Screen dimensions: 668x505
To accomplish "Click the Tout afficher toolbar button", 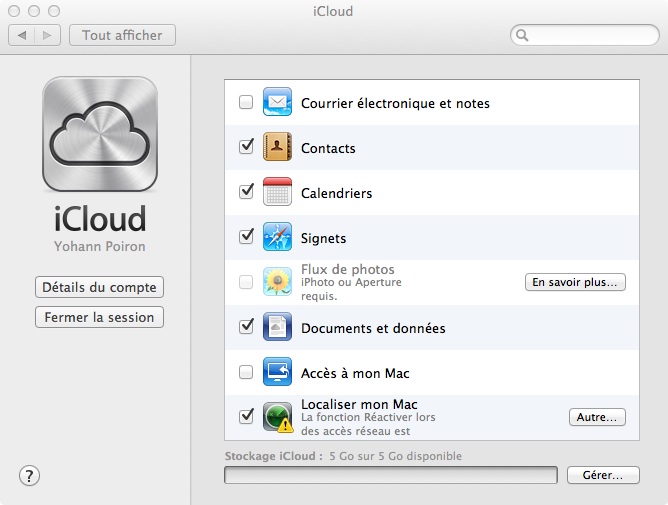I will click(122, 35).
